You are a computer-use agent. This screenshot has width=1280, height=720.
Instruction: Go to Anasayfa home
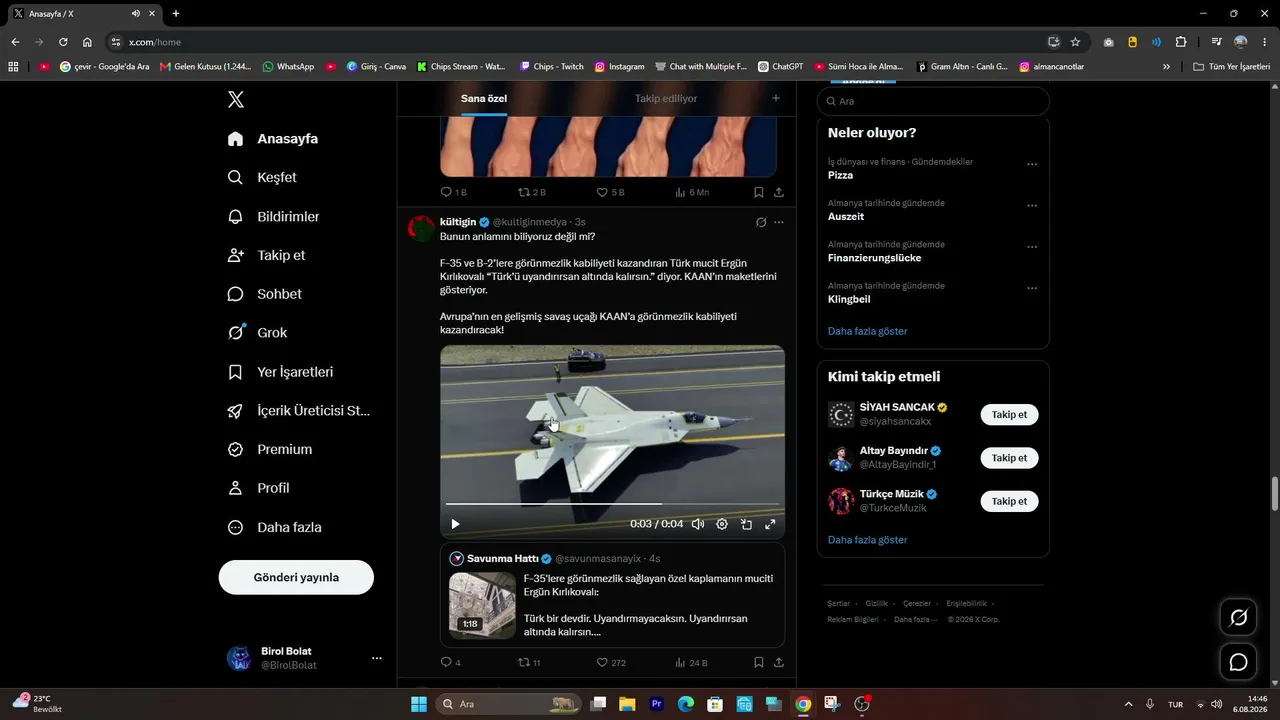(273, 139)
